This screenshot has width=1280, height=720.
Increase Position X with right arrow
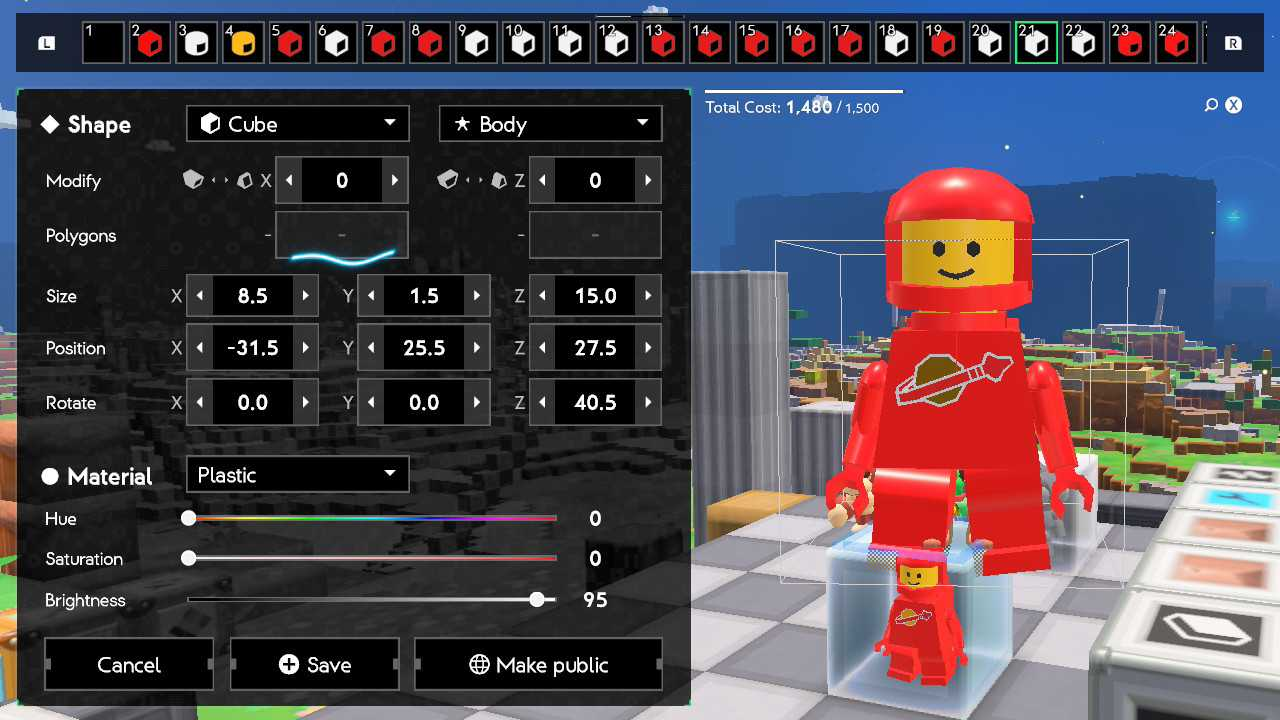point(305,348)
